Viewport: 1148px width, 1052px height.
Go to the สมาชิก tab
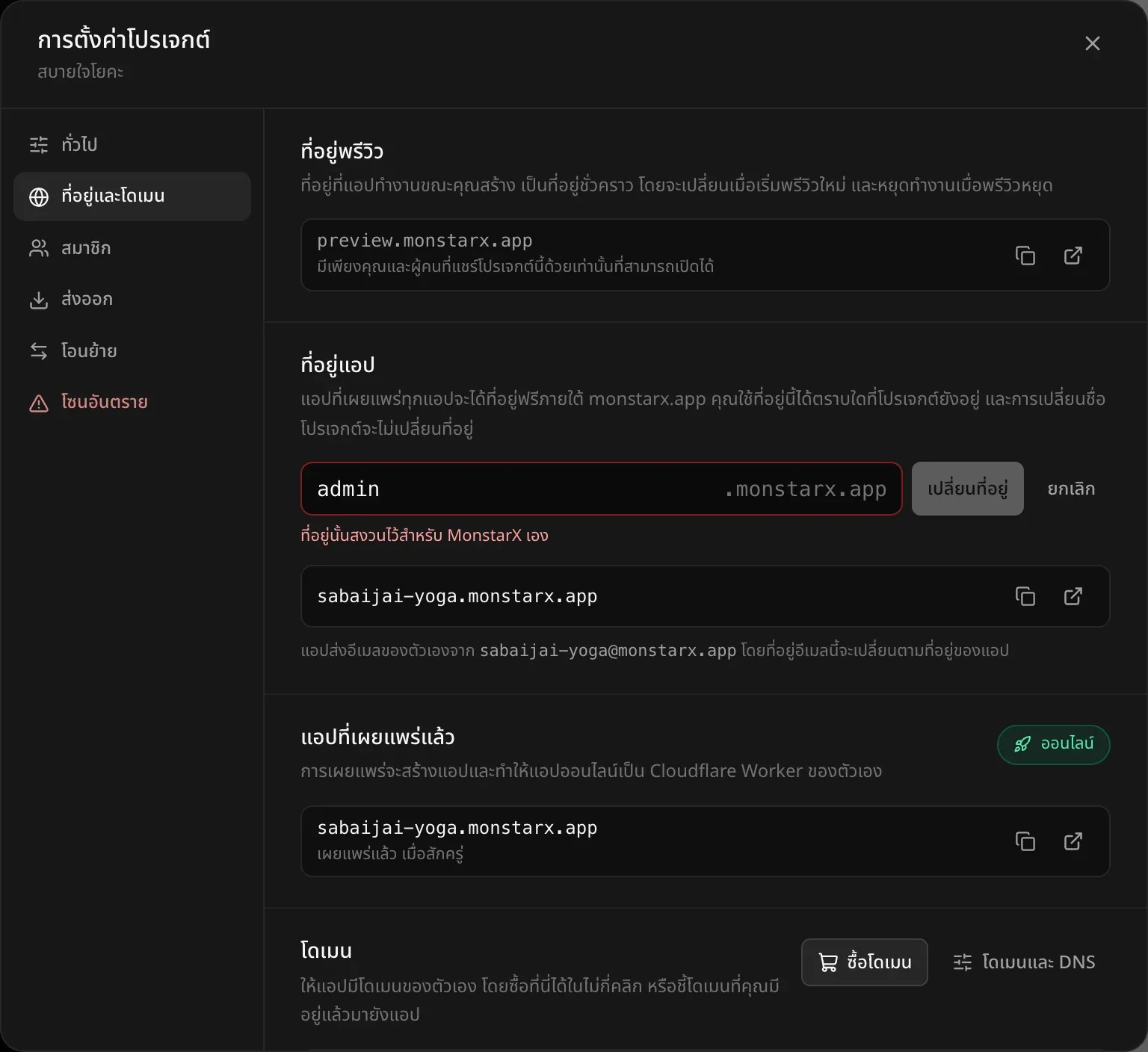132,248
